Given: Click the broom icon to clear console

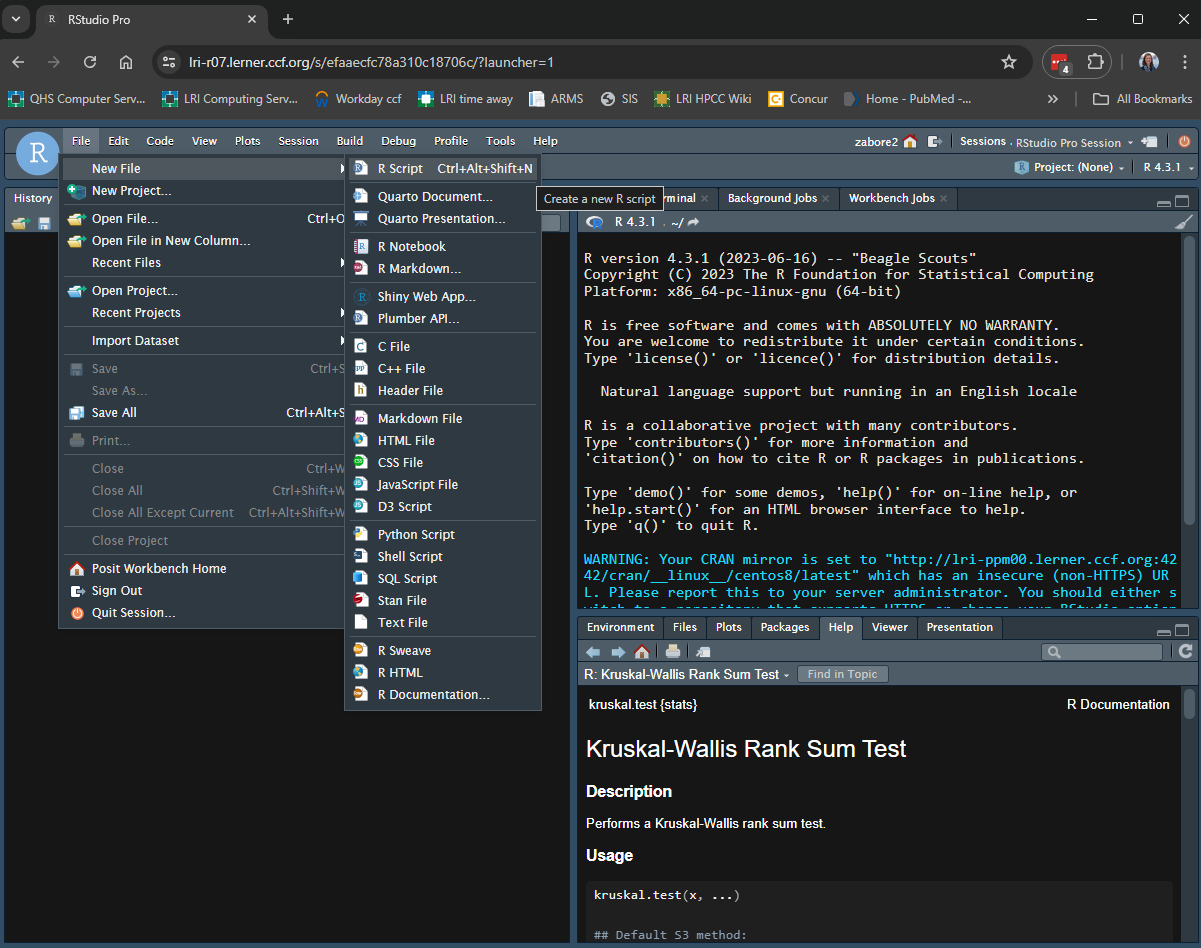Looking at the screenshot, I should pos(1184,222).
